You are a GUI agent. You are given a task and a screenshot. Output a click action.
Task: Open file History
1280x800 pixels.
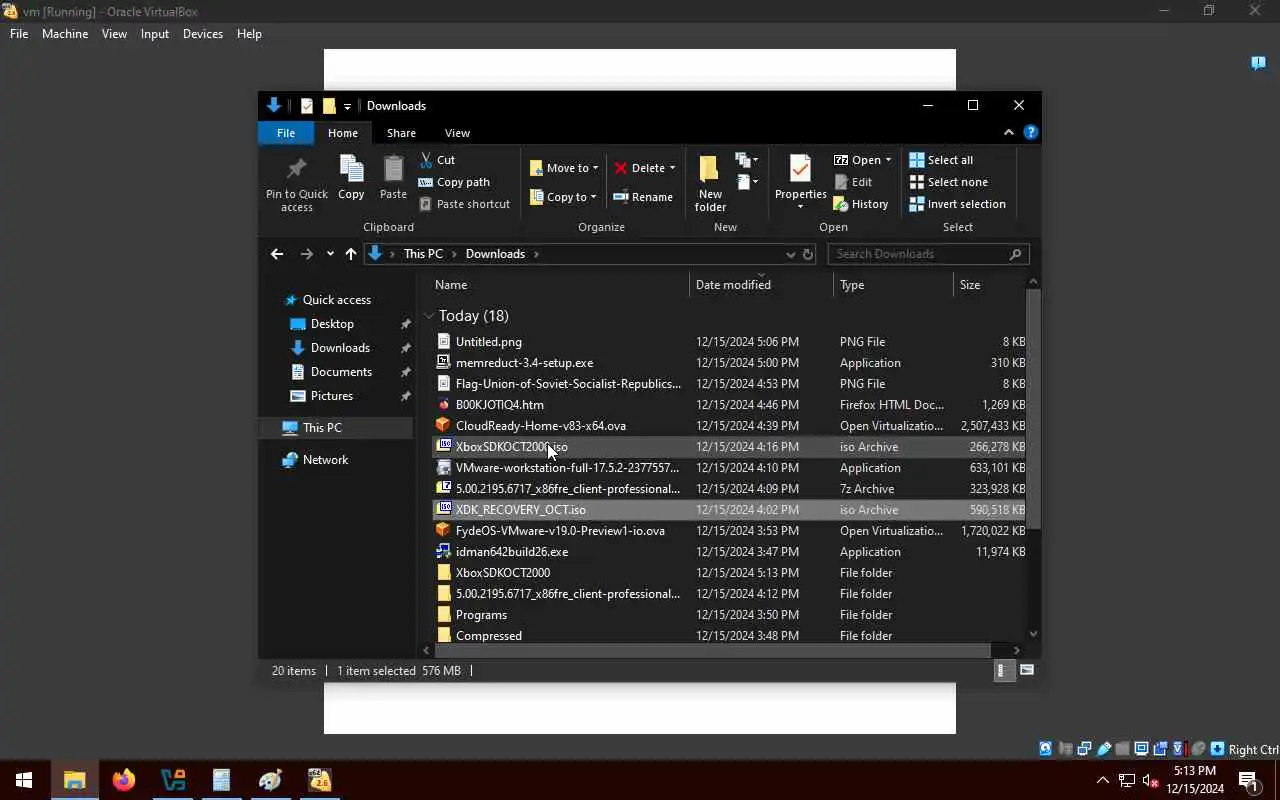tap(860, 204)
